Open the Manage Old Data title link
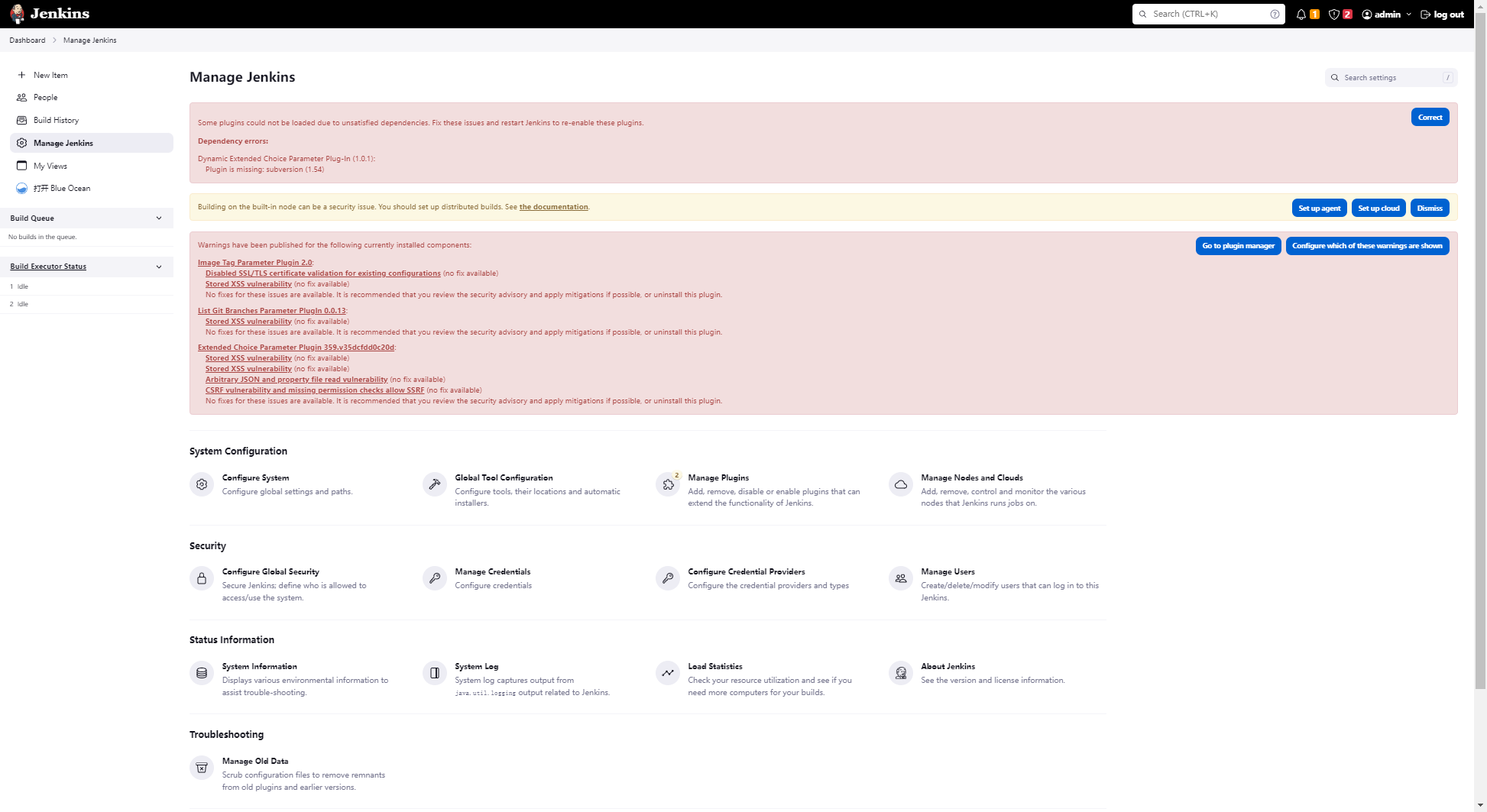The image size is (1487, 812). pyautogui.click(x=255, y=761)
